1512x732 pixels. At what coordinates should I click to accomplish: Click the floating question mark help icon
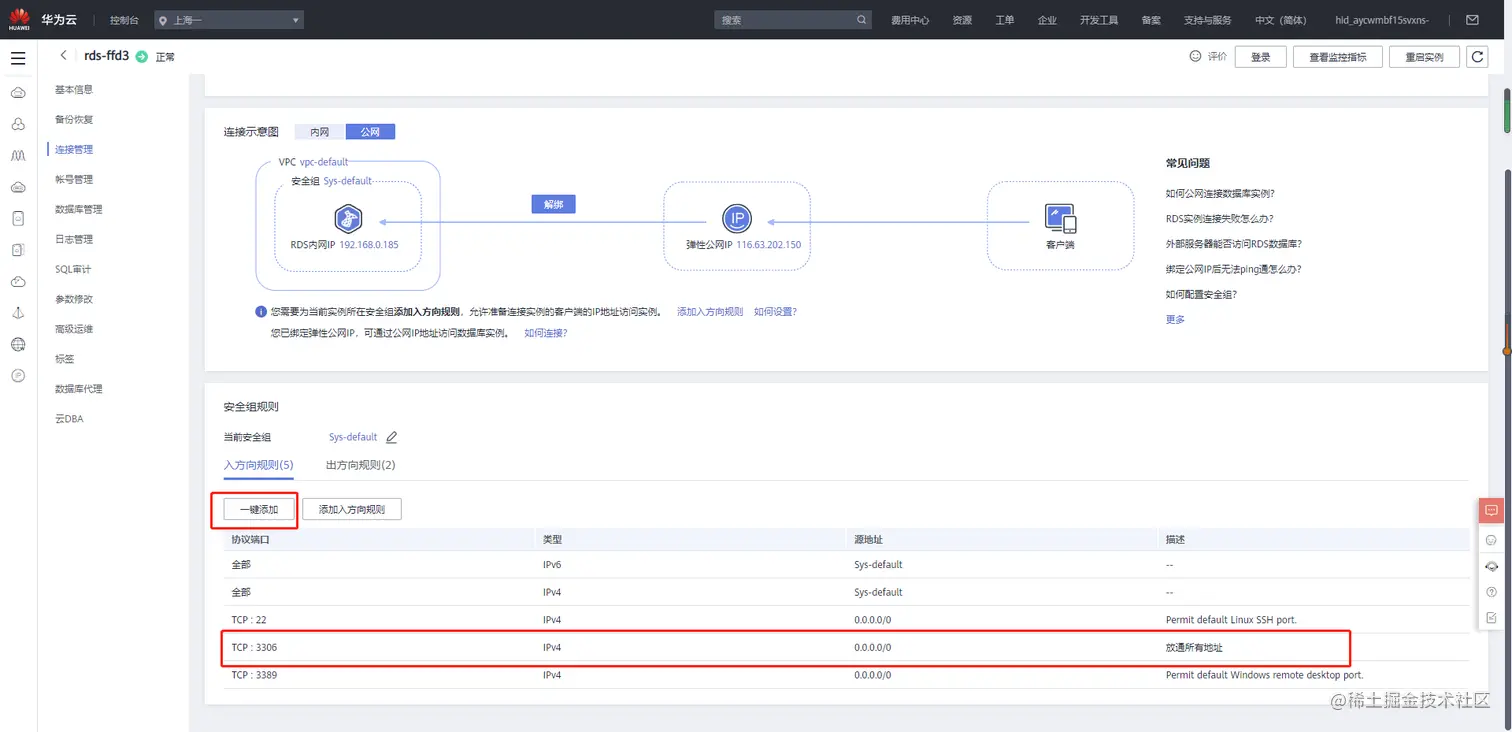(1491, 592)
